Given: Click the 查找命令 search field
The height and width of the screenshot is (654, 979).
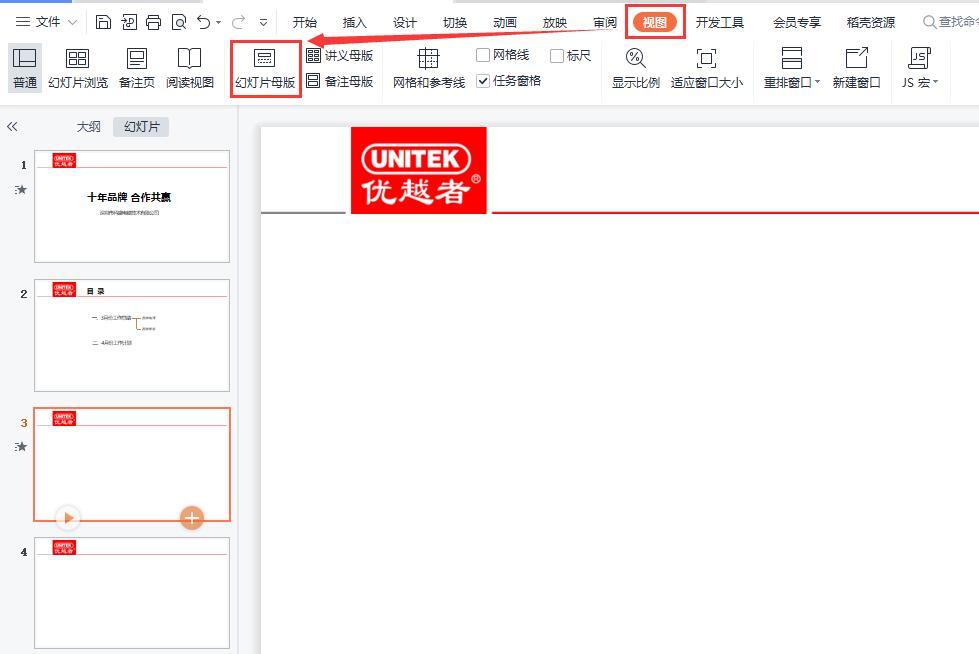Looking at the screenshot, I should [x=950, y=22].
